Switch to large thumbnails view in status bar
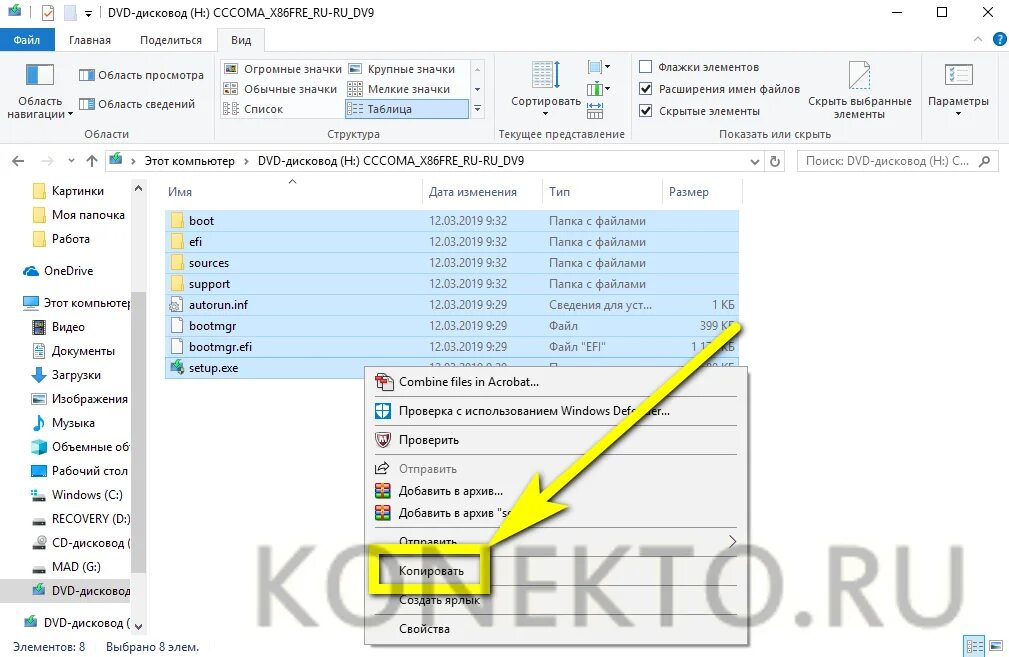 point(996,646)
